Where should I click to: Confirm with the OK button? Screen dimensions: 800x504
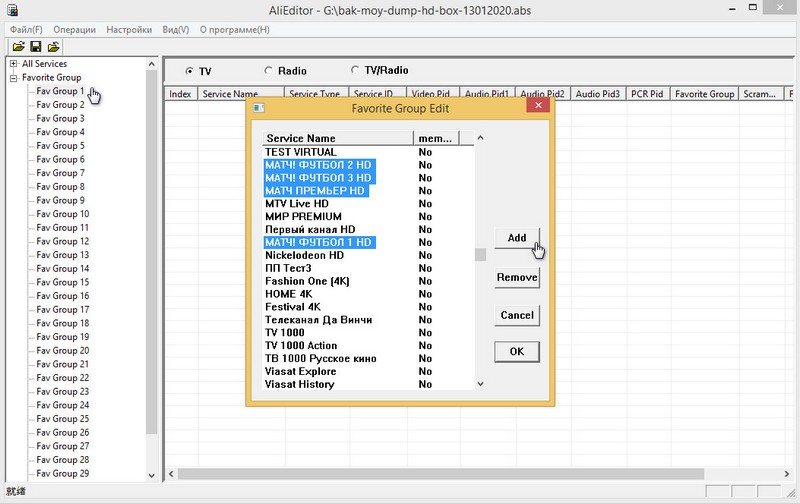pyautogui.click(x=517, y=351)
